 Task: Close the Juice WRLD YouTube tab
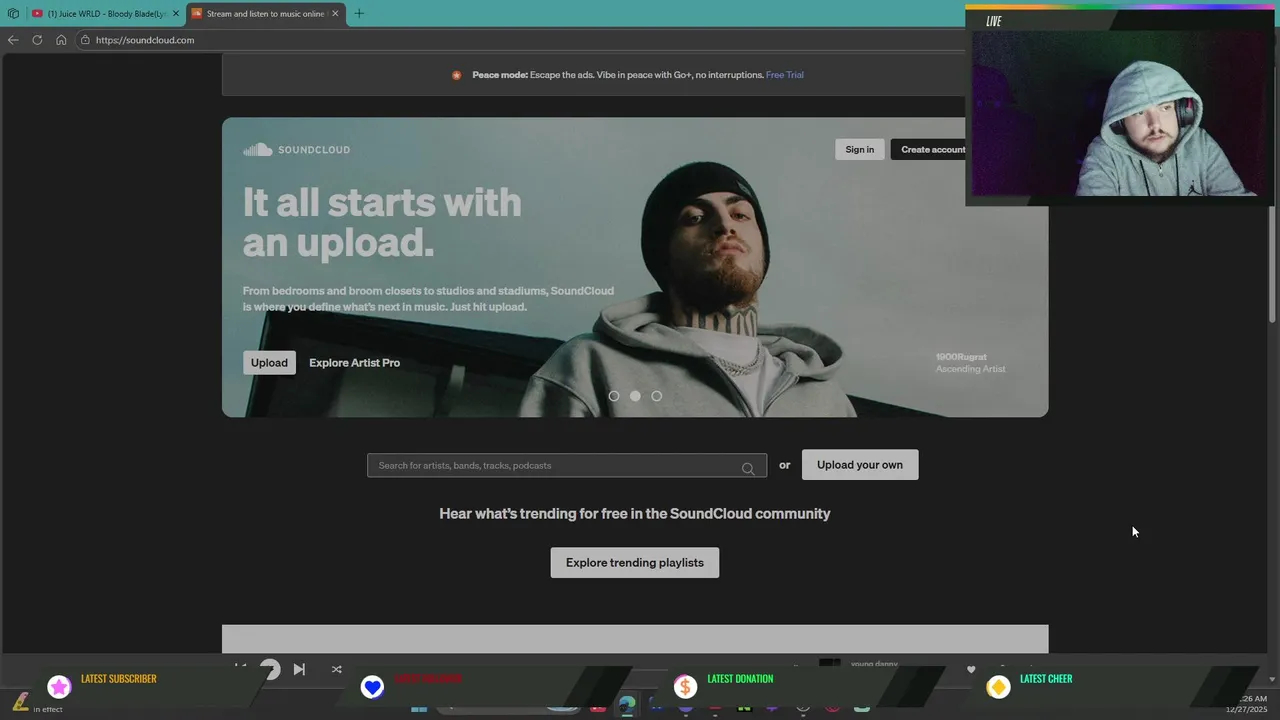175,14
